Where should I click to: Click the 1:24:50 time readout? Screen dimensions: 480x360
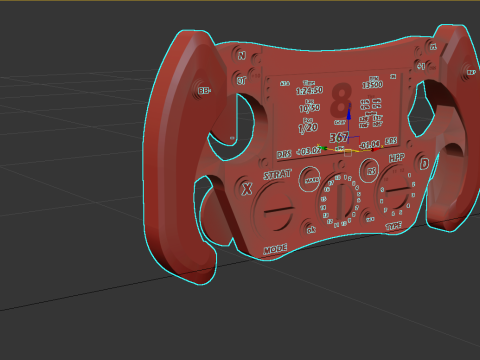point(309,90)
